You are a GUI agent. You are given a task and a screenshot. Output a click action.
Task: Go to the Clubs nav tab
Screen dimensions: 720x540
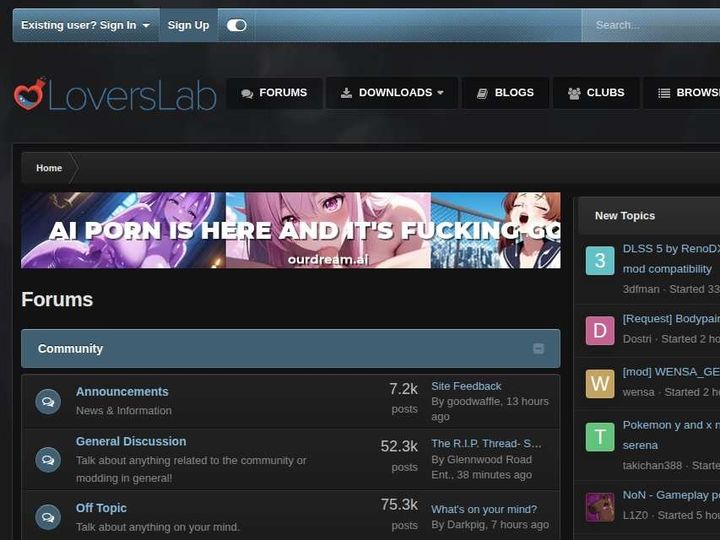[596, 93]
